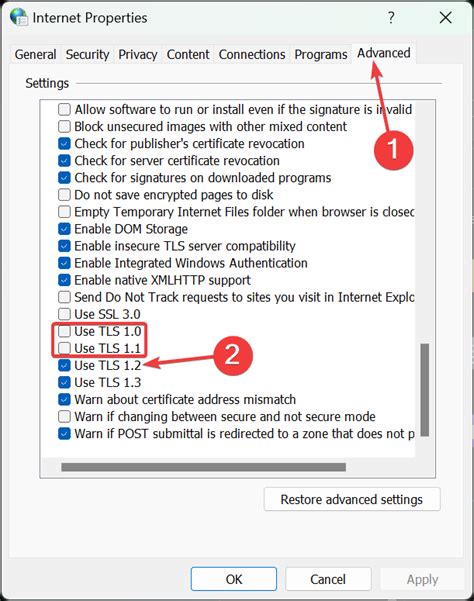Toggle Check for signatures on downloaded programs
The height and width of the screenshot is (601, 474).
coord(64,177)
